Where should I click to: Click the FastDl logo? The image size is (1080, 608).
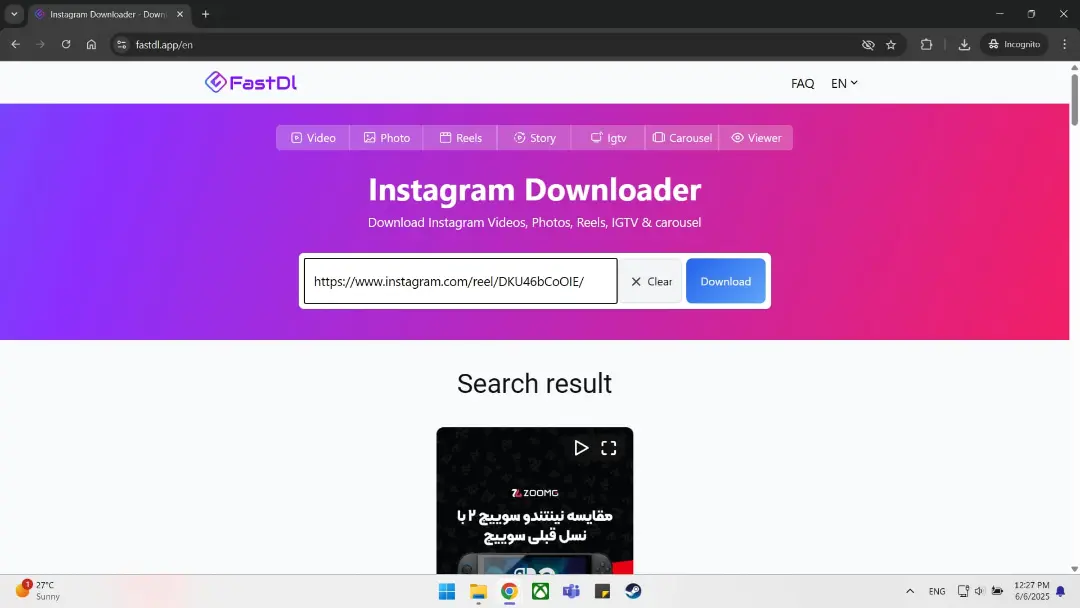pos(251,83)
